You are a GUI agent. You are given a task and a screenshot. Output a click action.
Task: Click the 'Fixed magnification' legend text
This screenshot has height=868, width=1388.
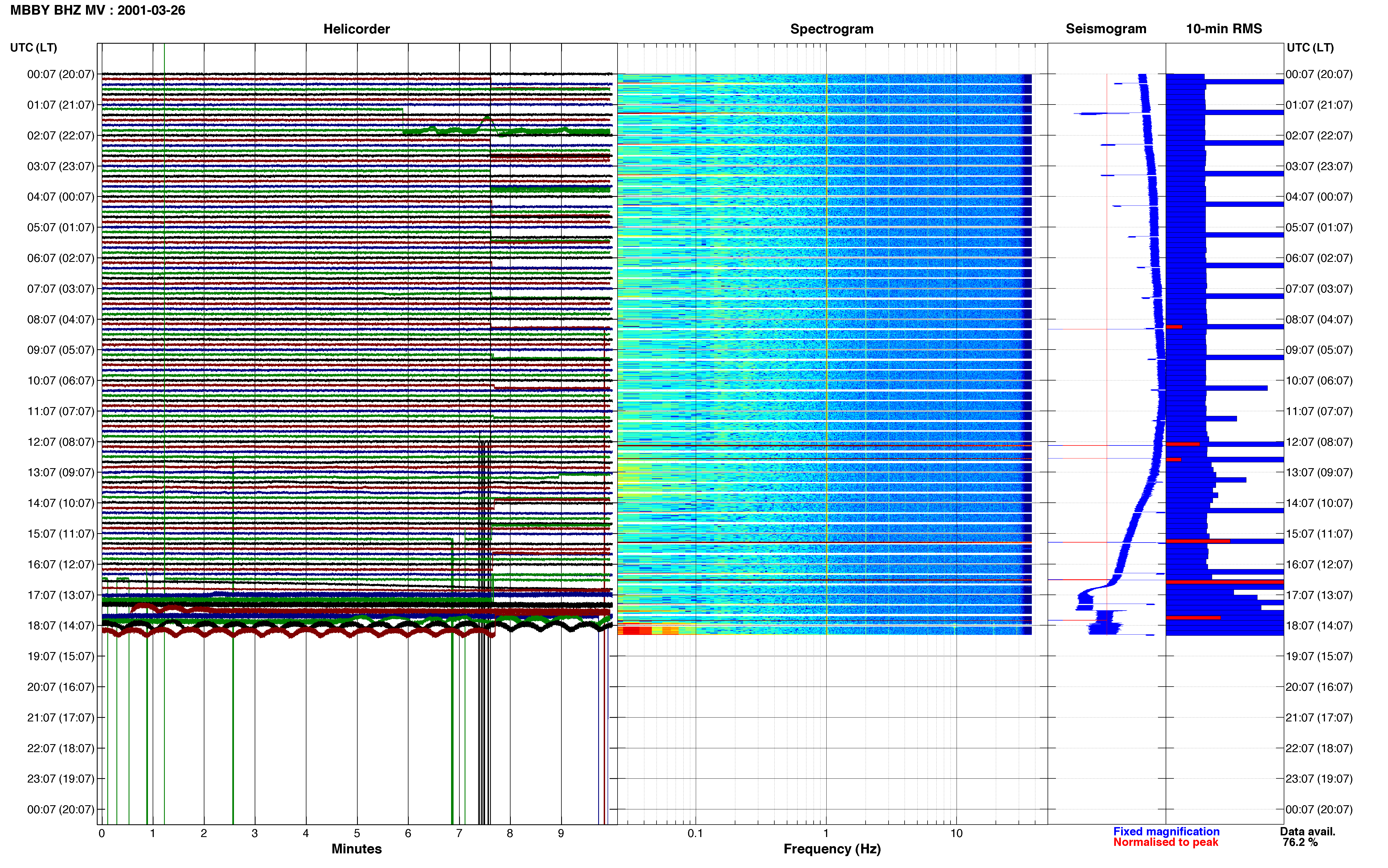click(x=1166, y=831)
